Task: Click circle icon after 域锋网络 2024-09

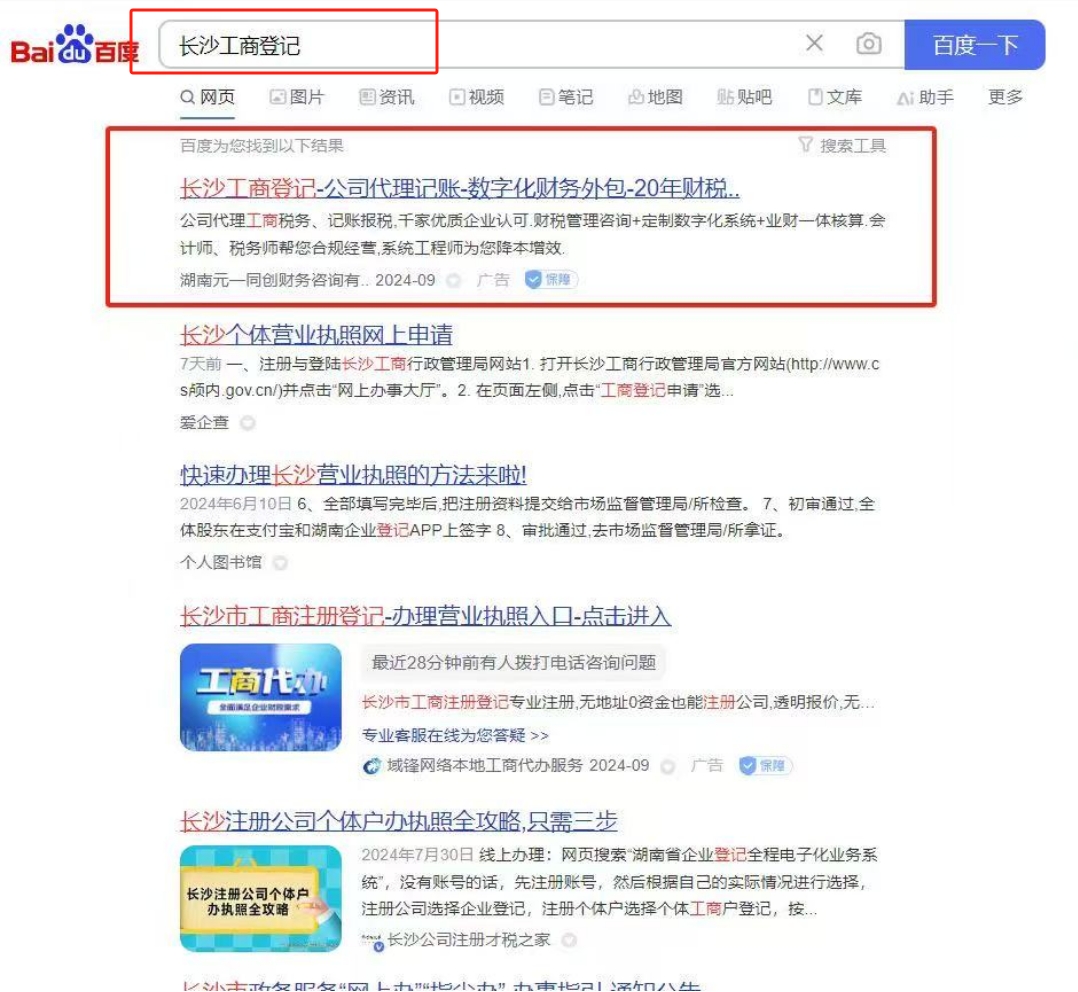Action: [x=667, y=766]
